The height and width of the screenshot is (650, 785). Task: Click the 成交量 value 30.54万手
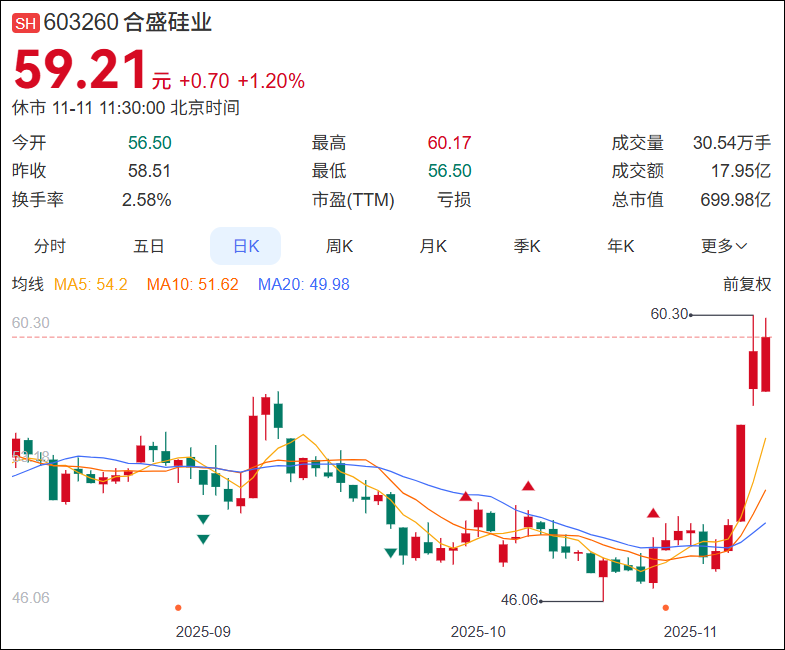pos(731,143)
